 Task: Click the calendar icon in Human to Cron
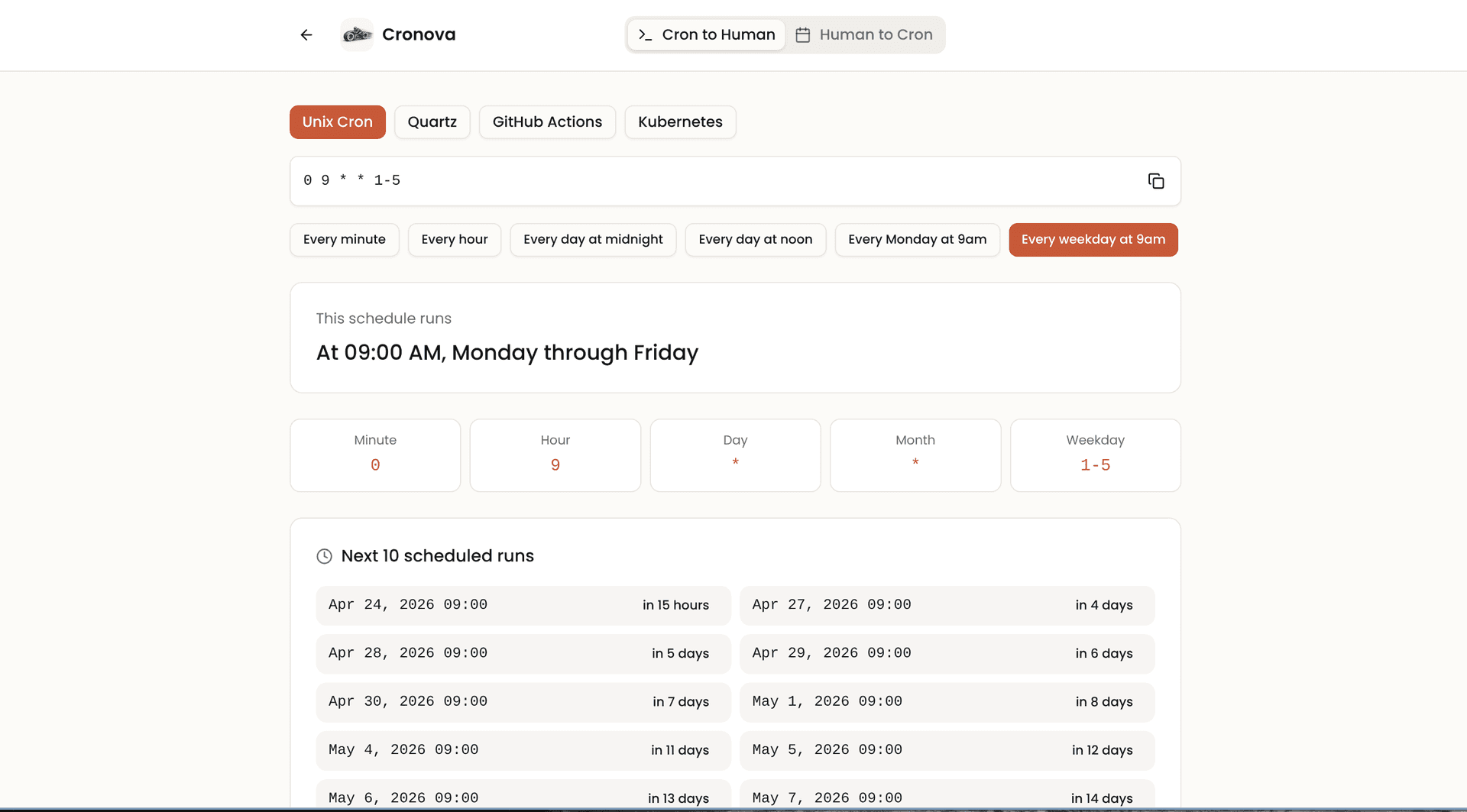tap(803, 35)
